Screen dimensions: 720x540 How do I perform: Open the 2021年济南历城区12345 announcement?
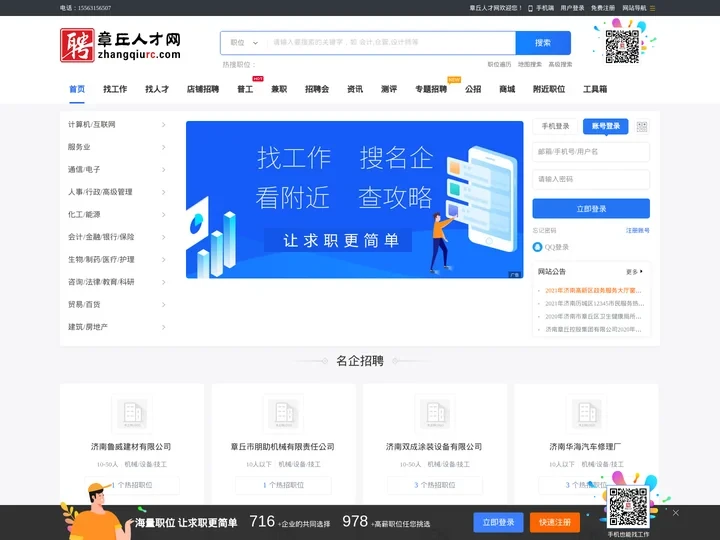[595, 304]
